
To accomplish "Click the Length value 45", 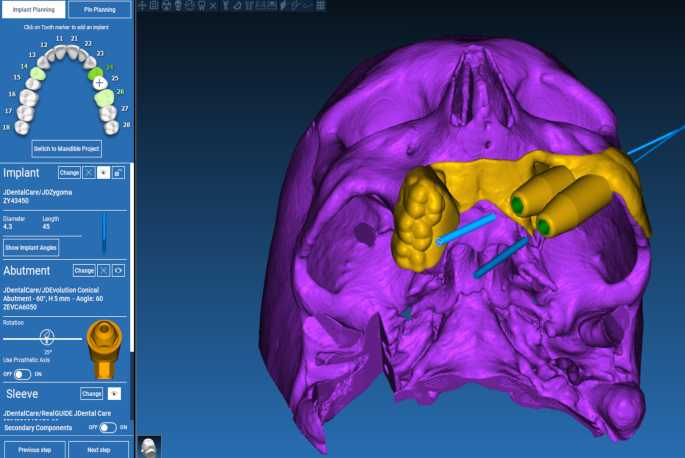I will pos(46,227).
